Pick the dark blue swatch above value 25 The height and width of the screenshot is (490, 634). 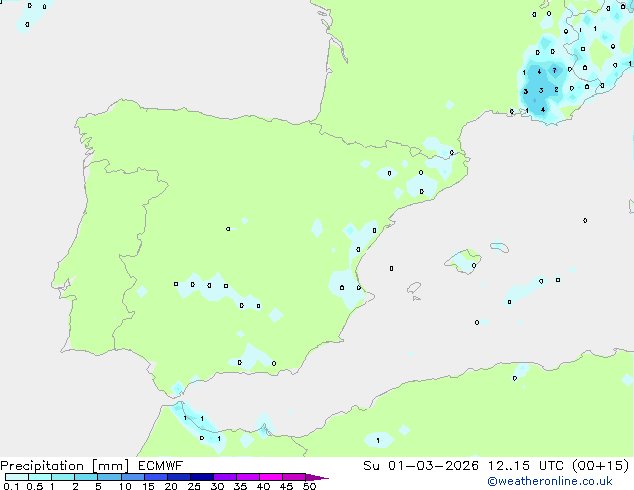pyautogui.click(x=202, y=477)
